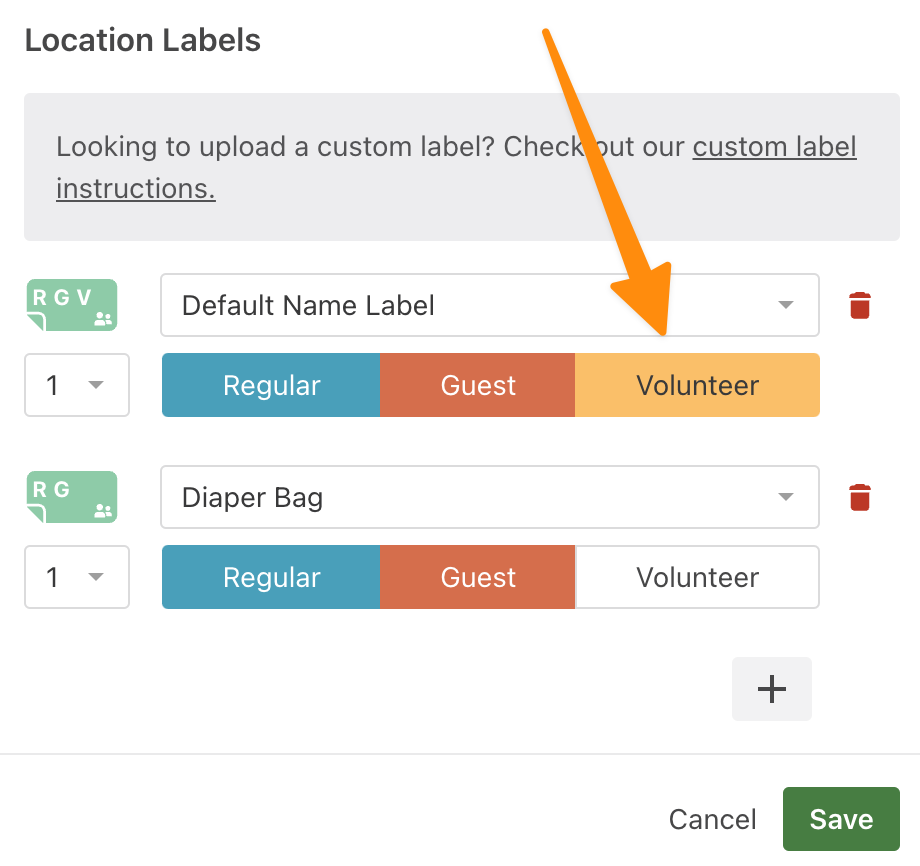
Task: Click the RGV label icon
Action: (x=72, y=305)
